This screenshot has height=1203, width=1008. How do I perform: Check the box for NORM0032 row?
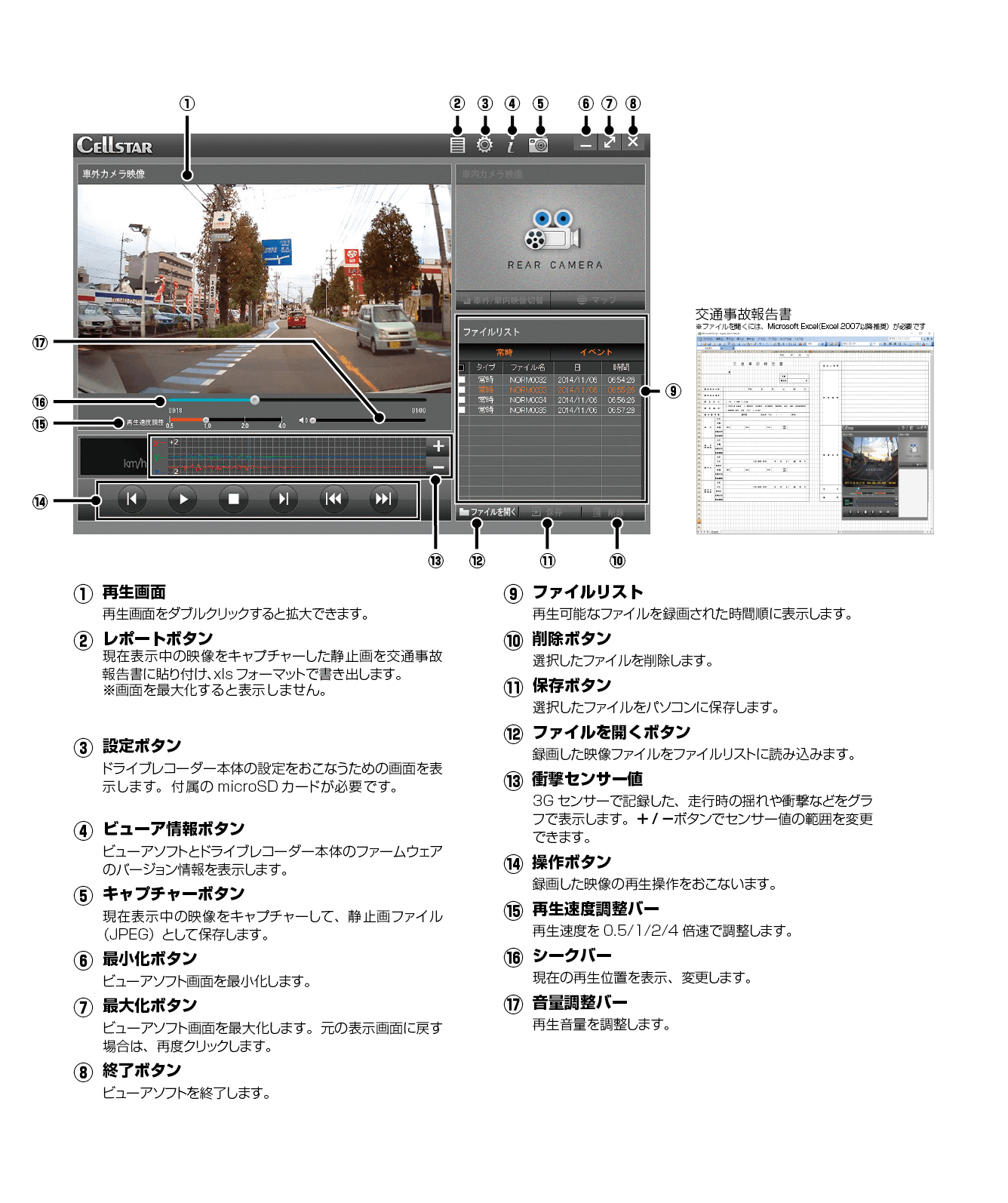click(462, 380)
